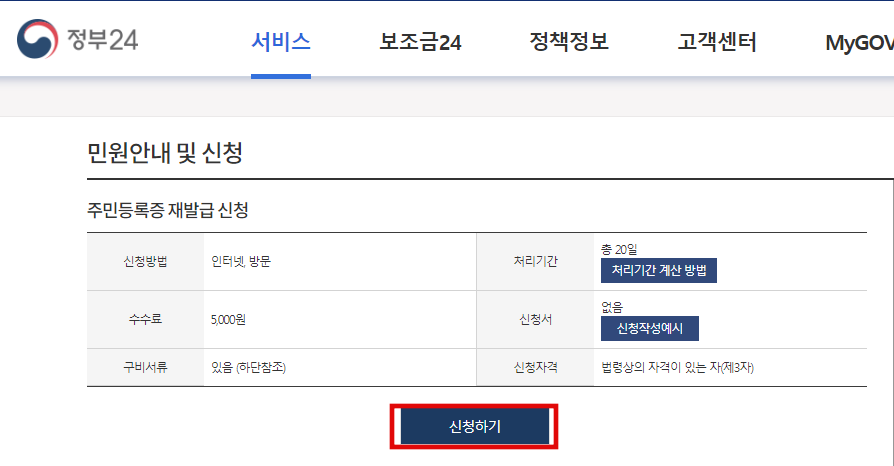Click the 처리기간 label cell
This screenshot has width=894, height=466.
tap(535, 262)
